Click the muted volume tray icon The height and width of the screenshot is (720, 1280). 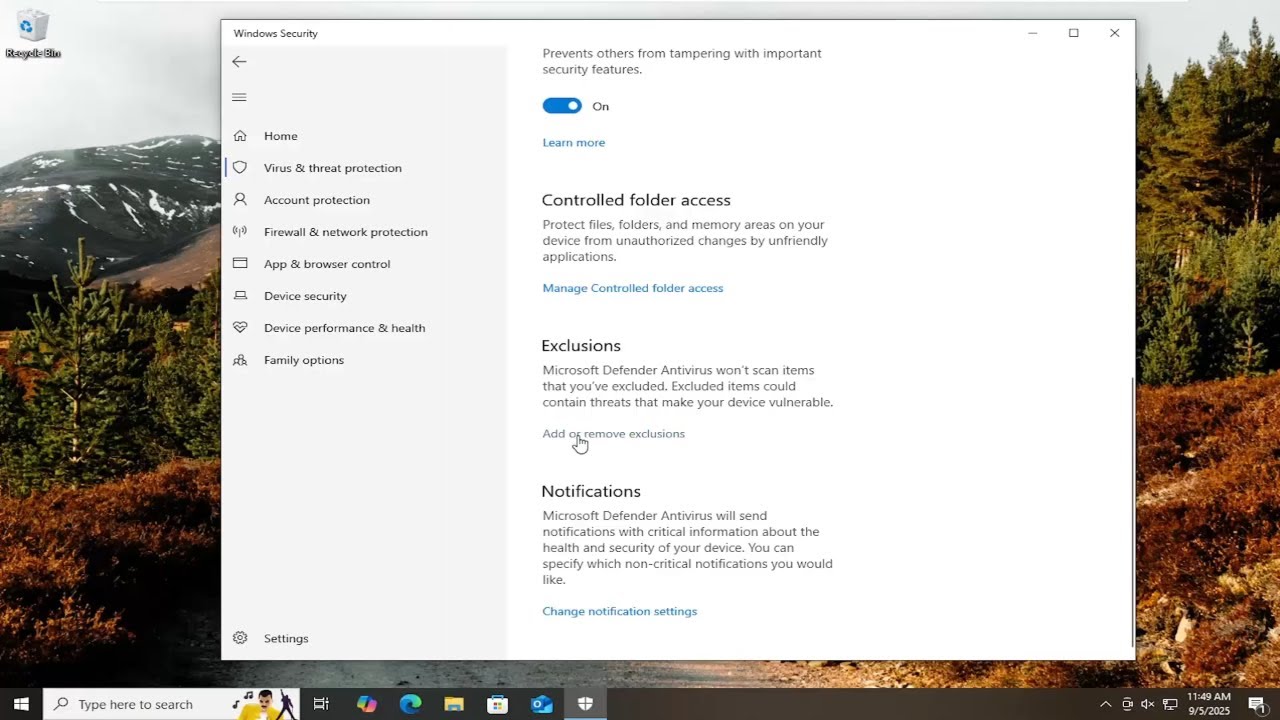click(1148, 704)
